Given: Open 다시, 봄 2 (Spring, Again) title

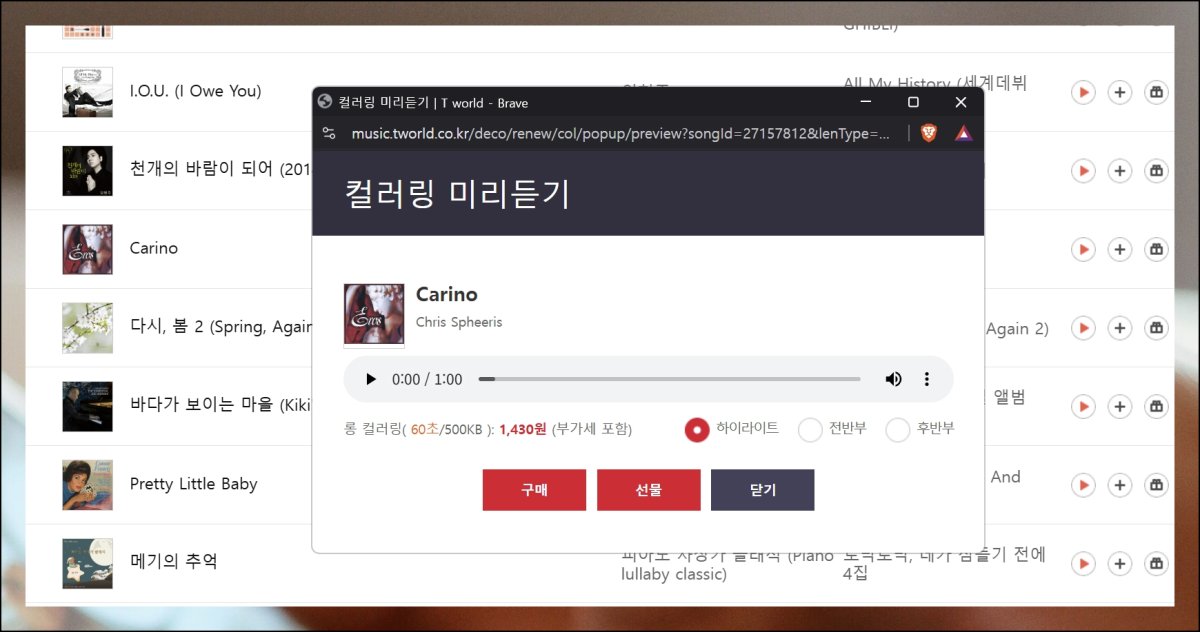Looking at the screenshot, I should 221,326.
